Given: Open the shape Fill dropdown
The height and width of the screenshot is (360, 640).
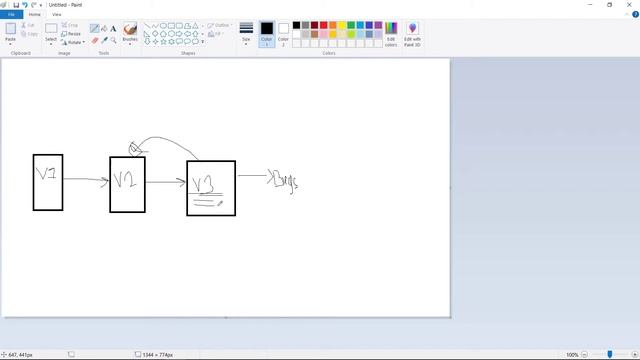Looking at the screenshot, I should click(x=216, y=34).
